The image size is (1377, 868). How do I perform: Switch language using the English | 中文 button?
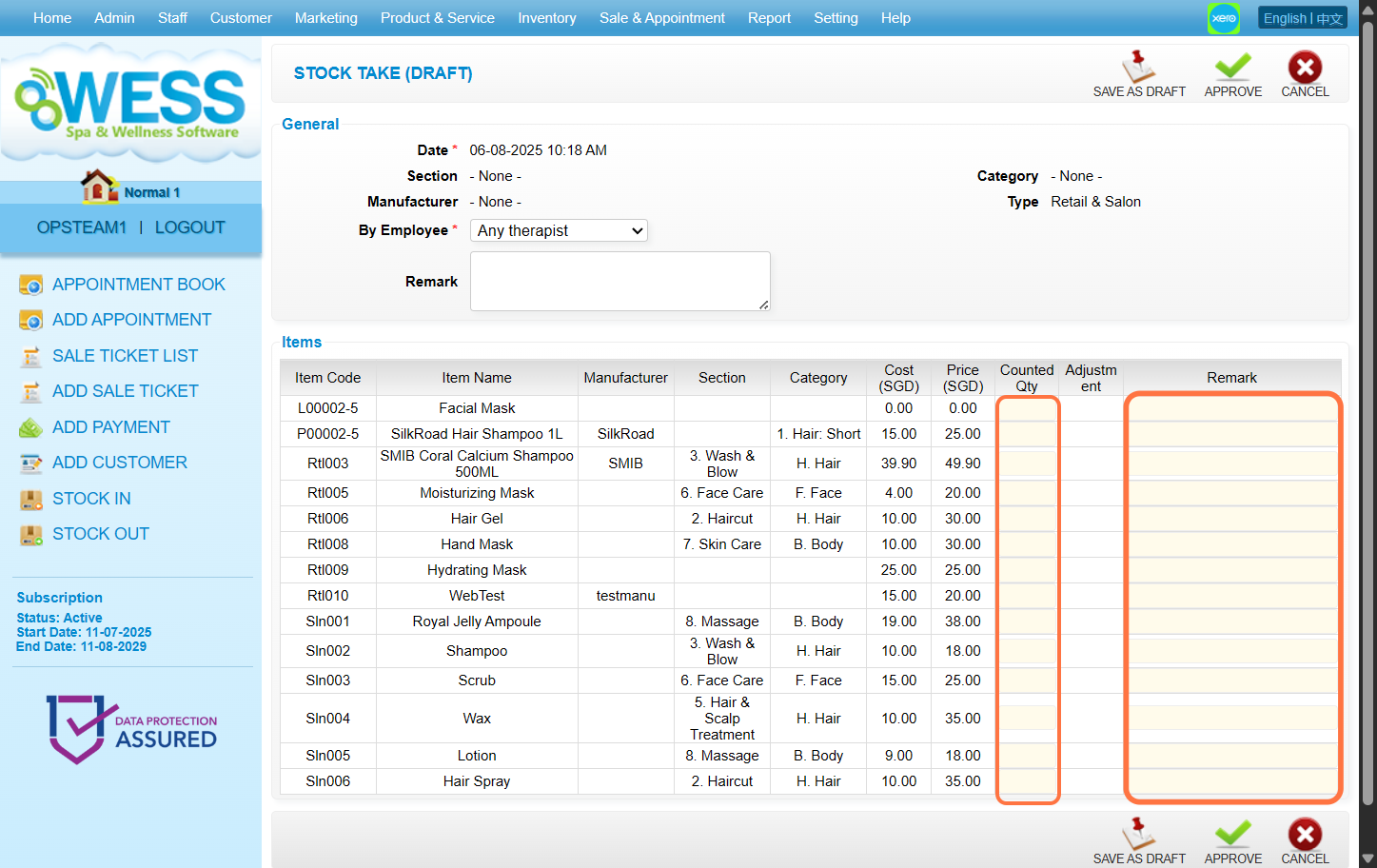point(1302,18)
